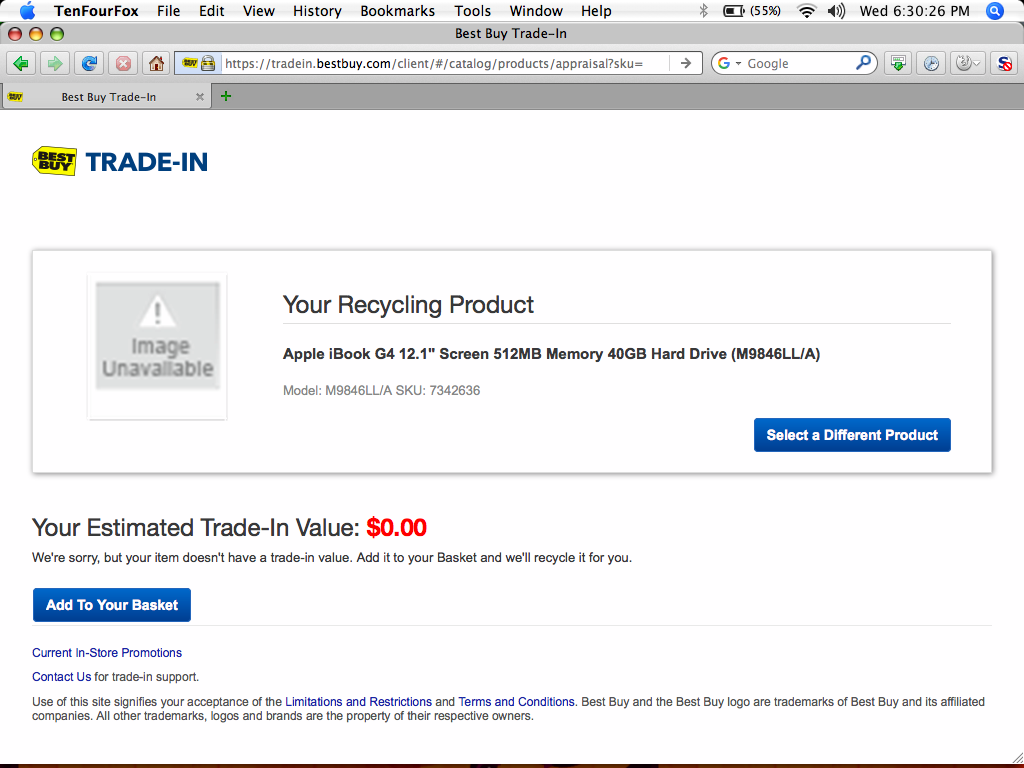
Task: Open the Spotlight search icon
Action: 995,10
